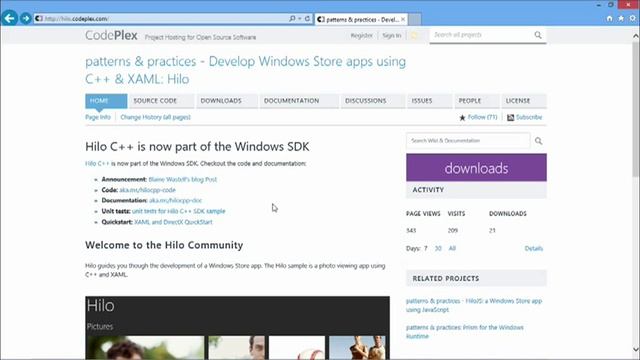This screenshot has height=360, width=640.
Task: Show activity for 30 days
Action: (438, 248)
